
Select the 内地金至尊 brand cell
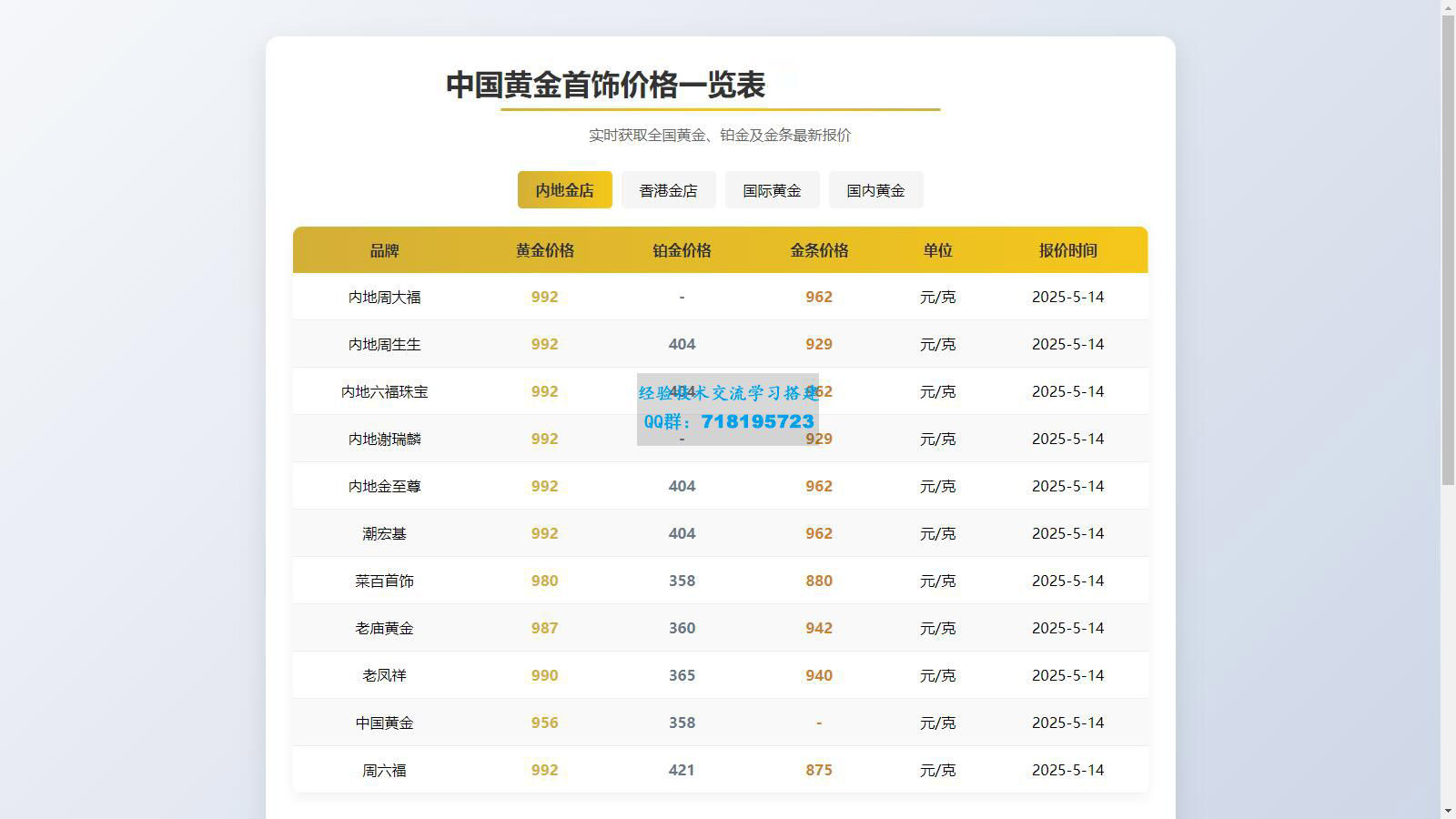(x=384, y=486)
